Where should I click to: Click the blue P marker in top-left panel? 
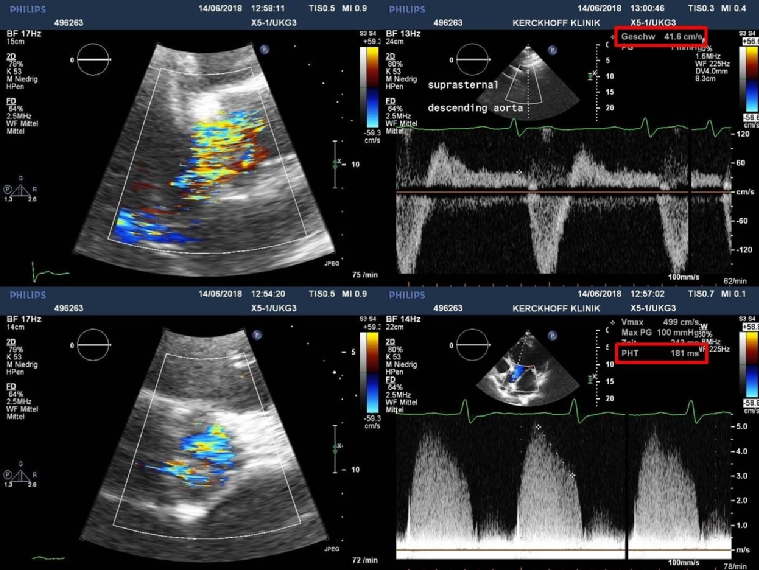(x=260, y=47)
